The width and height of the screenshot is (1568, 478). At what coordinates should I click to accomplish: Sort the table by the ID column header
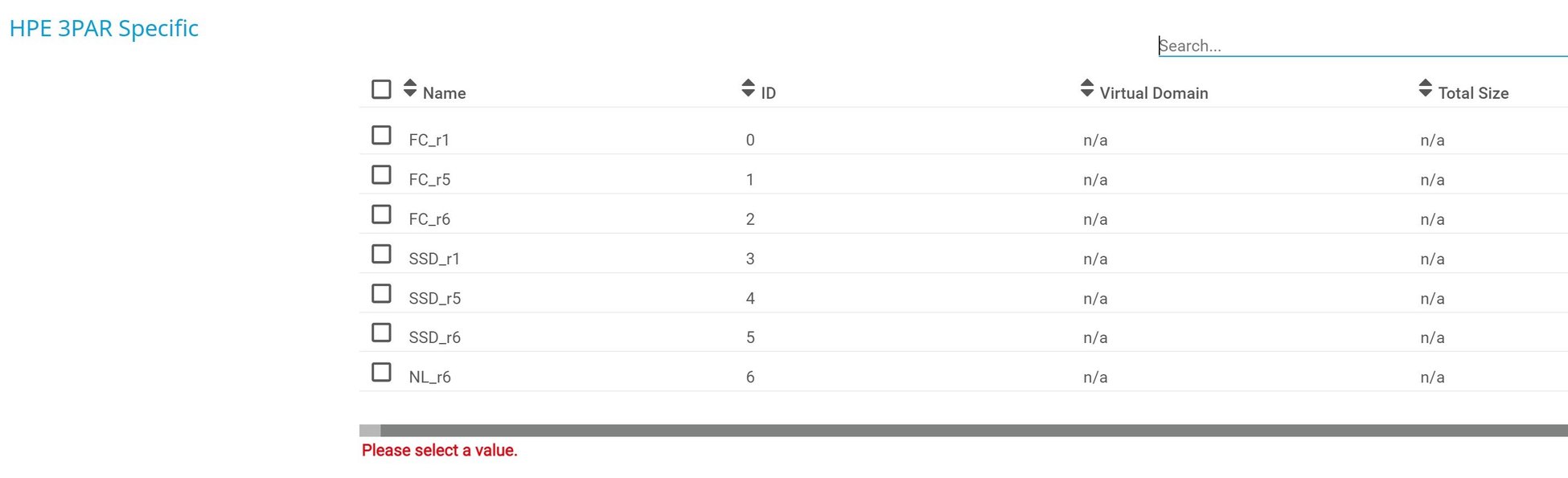pos(767,92)
